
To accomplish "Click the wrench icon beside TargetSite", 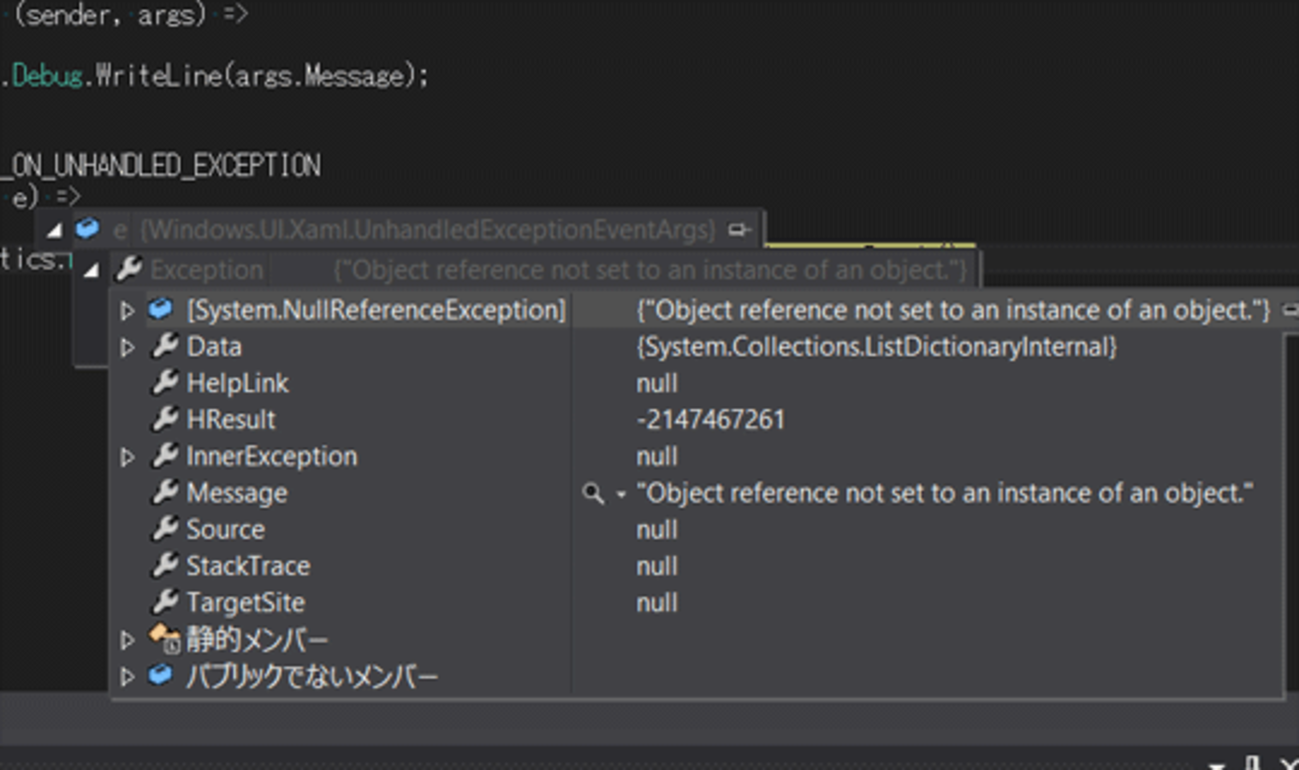I will coord(164,602).
